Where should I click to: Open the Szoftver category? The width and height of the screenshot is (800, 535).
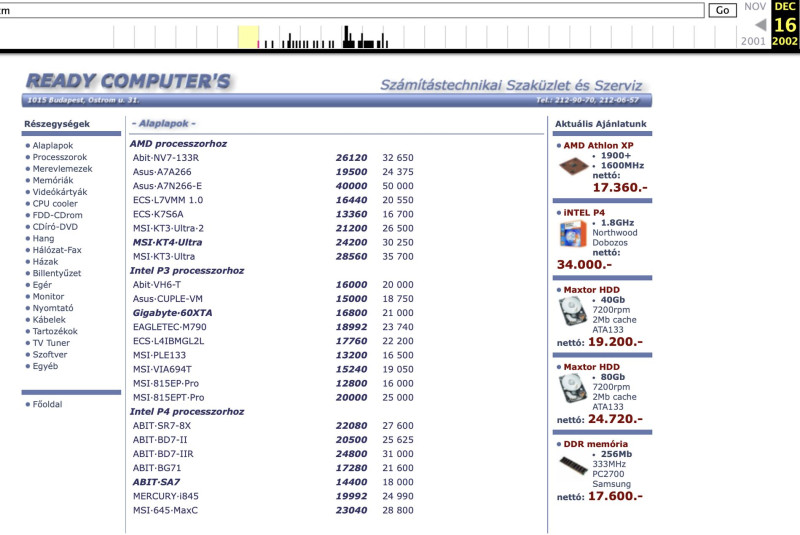pyautogui.click(x=49, y=354)
